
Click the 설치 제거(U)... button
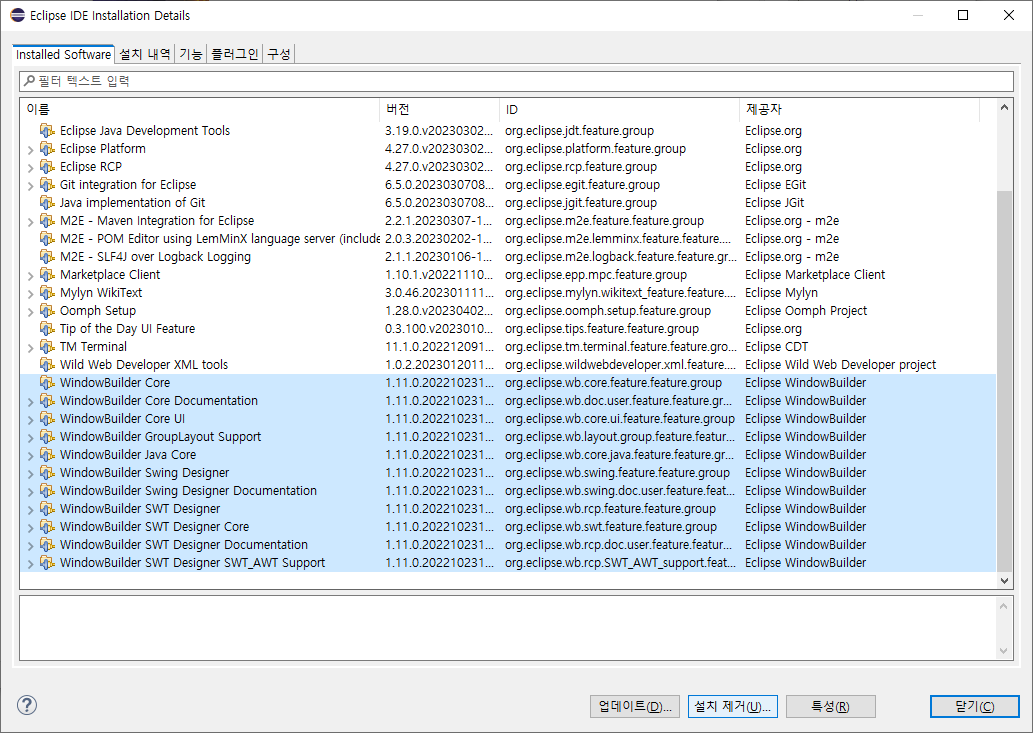tap(733, 707)
